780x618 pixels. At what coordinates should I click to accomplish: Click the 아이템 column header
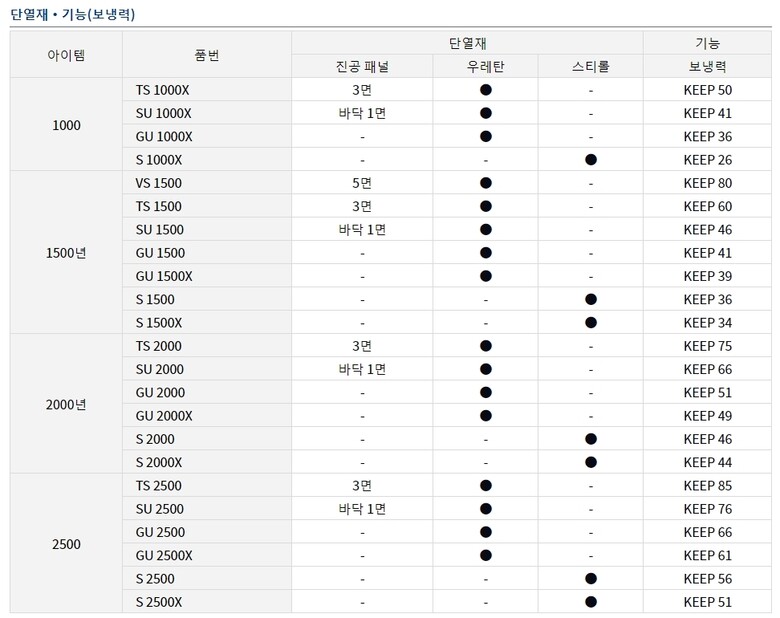tap(66, 55)
